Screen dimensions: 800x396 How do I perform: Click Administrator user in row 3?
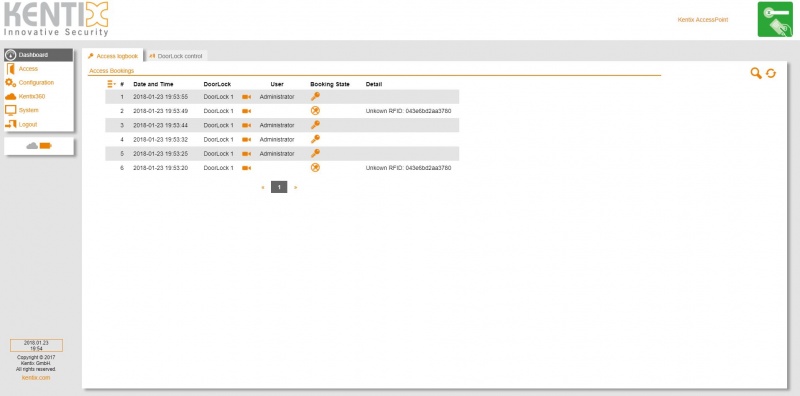pyautogui.click(x=277, y=125)
